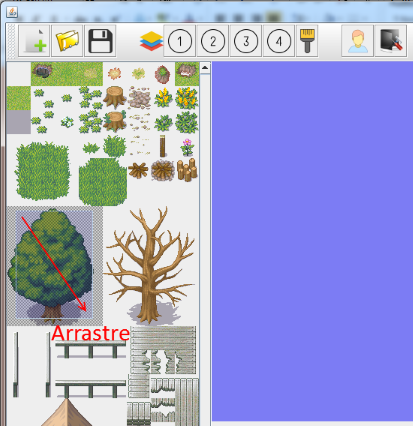
Task: Save using the floppy disk icon
Action: (100, 41)
